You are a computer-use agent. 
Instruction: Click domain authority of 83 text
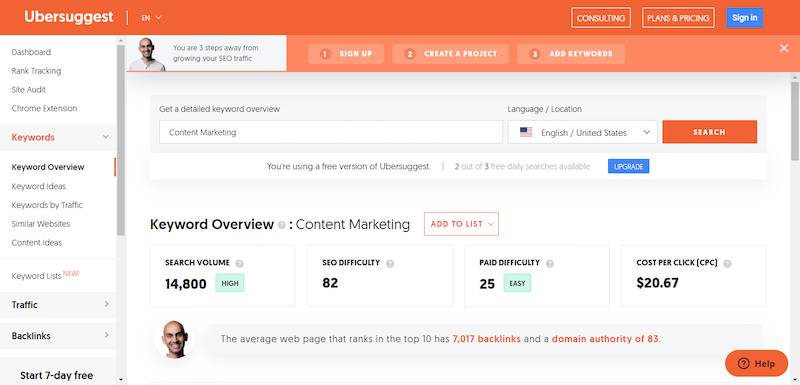(x=605, y=339)
